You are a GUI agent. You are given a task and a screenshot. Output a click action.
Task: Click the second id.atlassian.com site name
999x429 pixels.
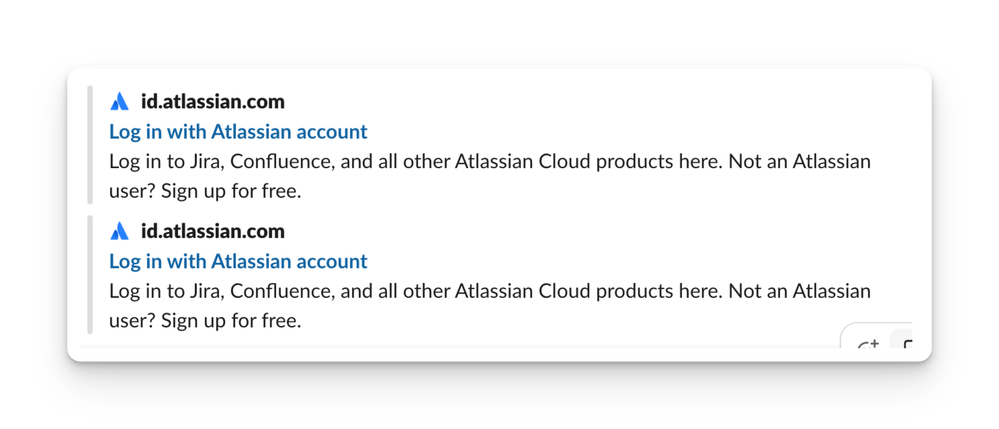[213, 231]
